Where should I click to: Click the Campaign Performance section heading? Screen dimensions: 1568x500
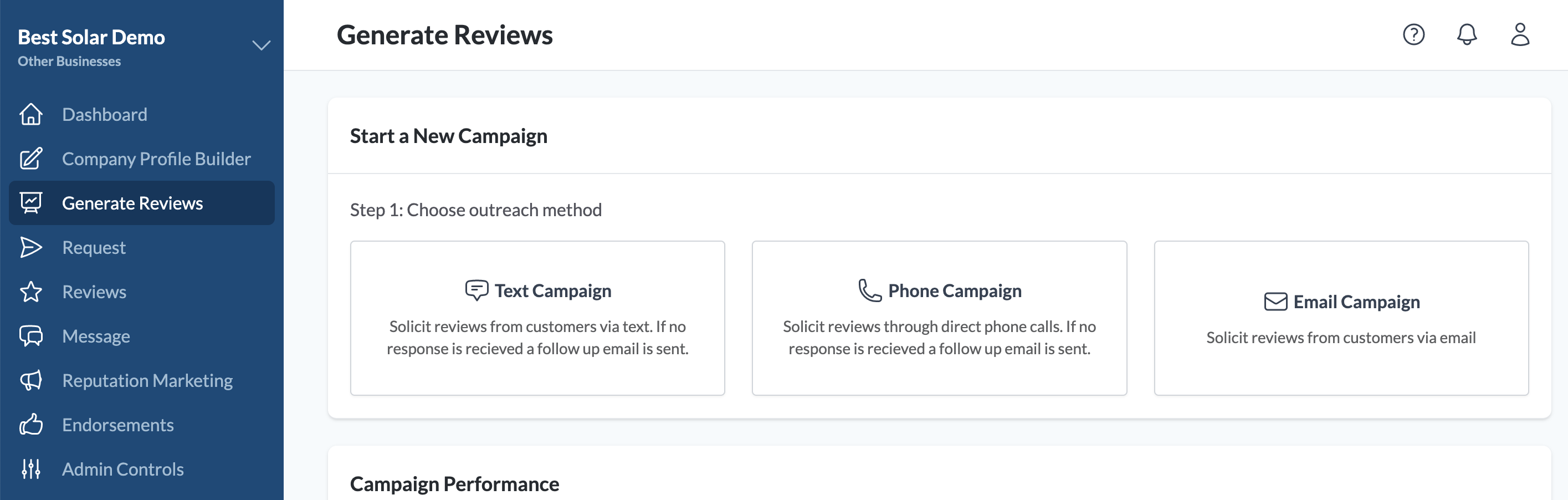[454, 483]
